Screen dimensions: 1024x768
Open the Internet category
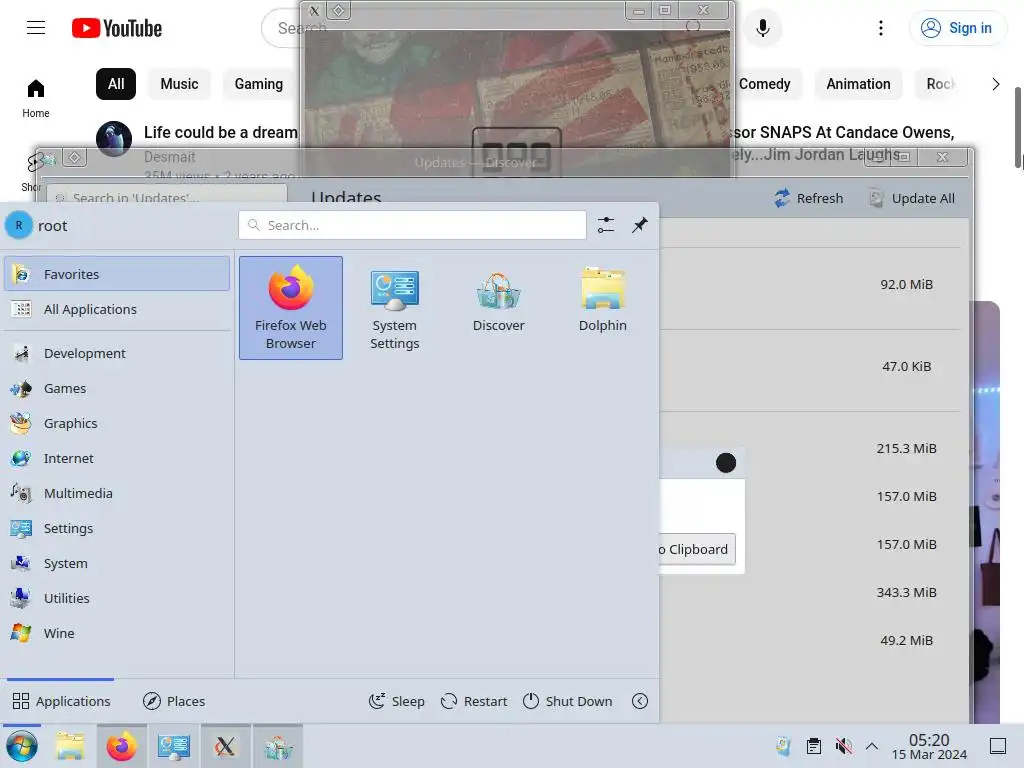click(x=117, y=458)
